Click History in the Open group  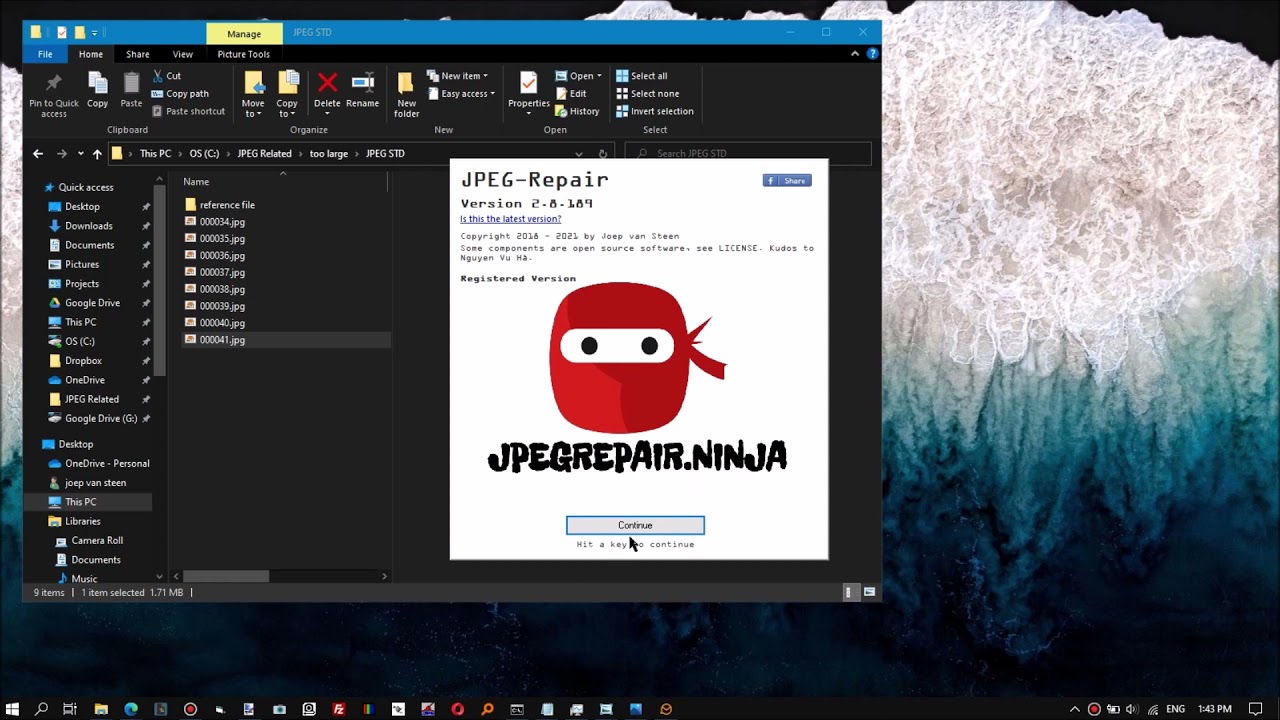tap(577, 111)
